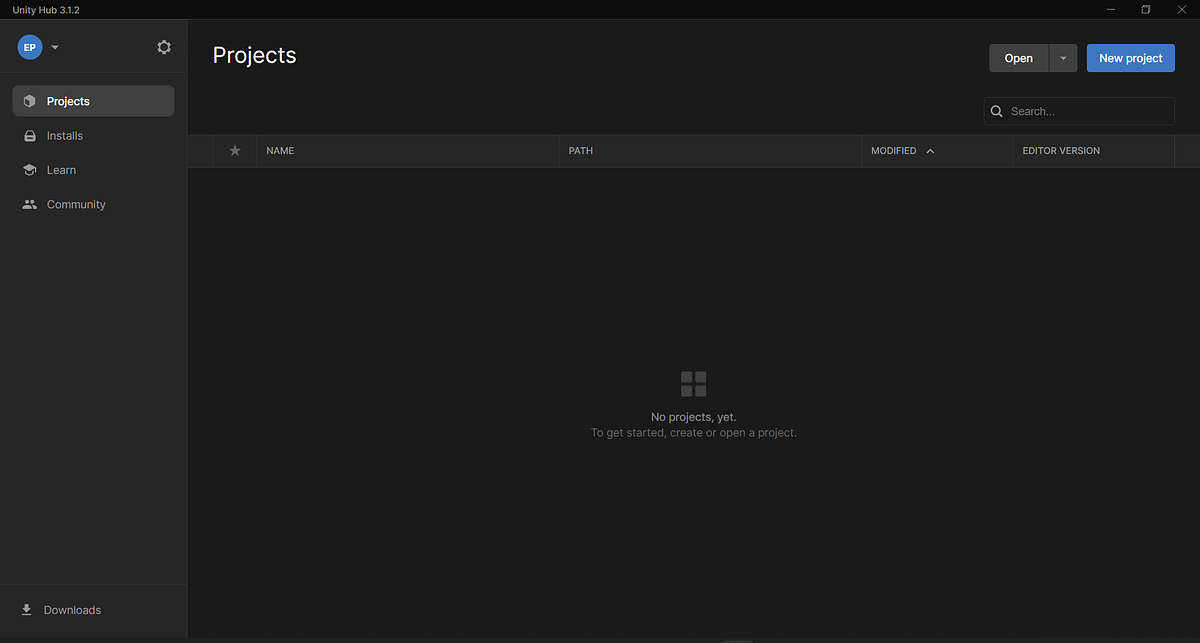Click the EP account avatar
The height and width of the screenshot is (643, 1200).
pos(29,46)
